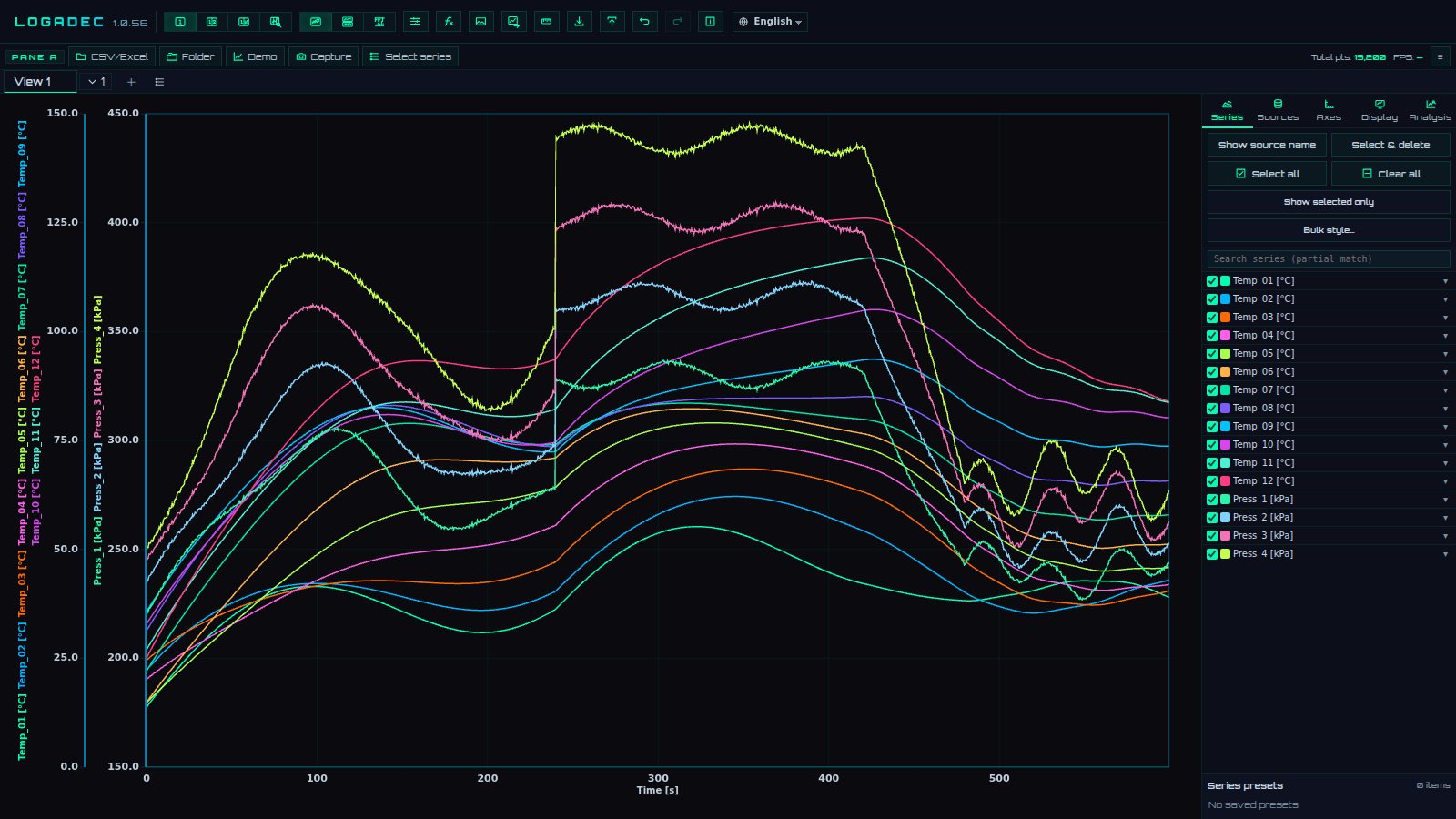This screenshot has height=819, width=1456.
Task: Select the single pane layout icon
Action: click(180, 22)
